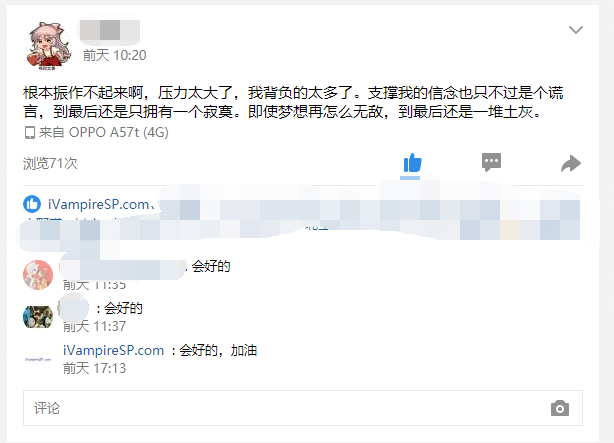Viewport: 614px width, 443px height.
Task: Click the blue thumbs-up like button
Action: point(412,163)
